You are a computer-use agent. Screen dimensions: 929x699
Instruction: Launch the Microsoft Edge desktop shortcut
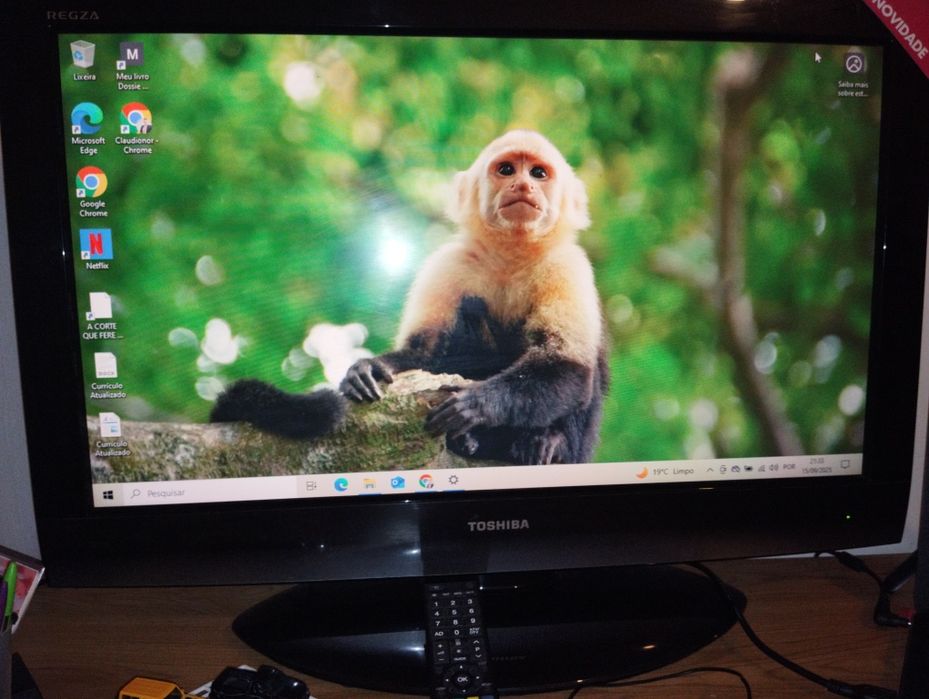pos(88,128)
